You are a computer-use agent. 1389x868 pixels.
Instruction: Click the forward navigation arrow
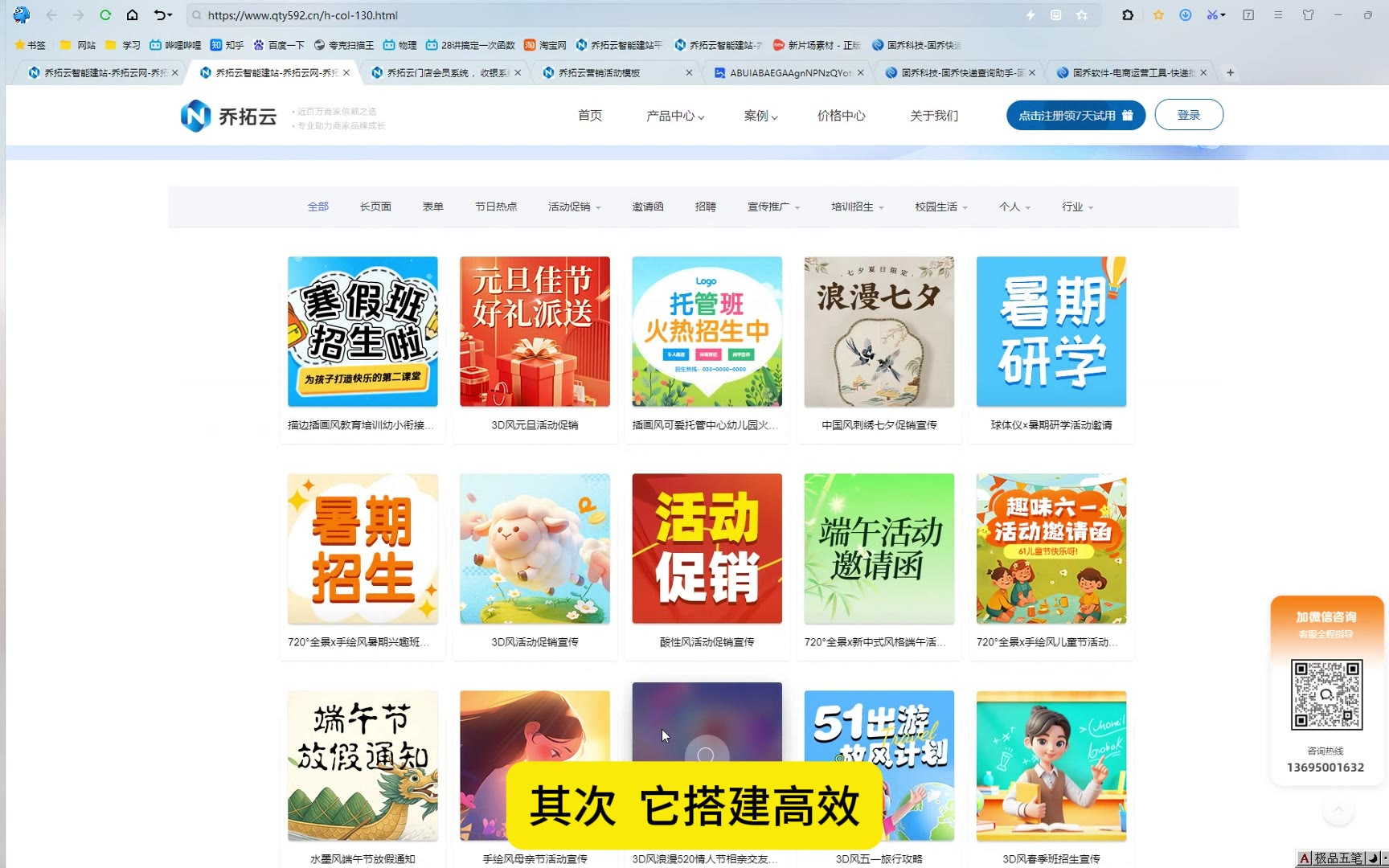(x=78, y=15)
